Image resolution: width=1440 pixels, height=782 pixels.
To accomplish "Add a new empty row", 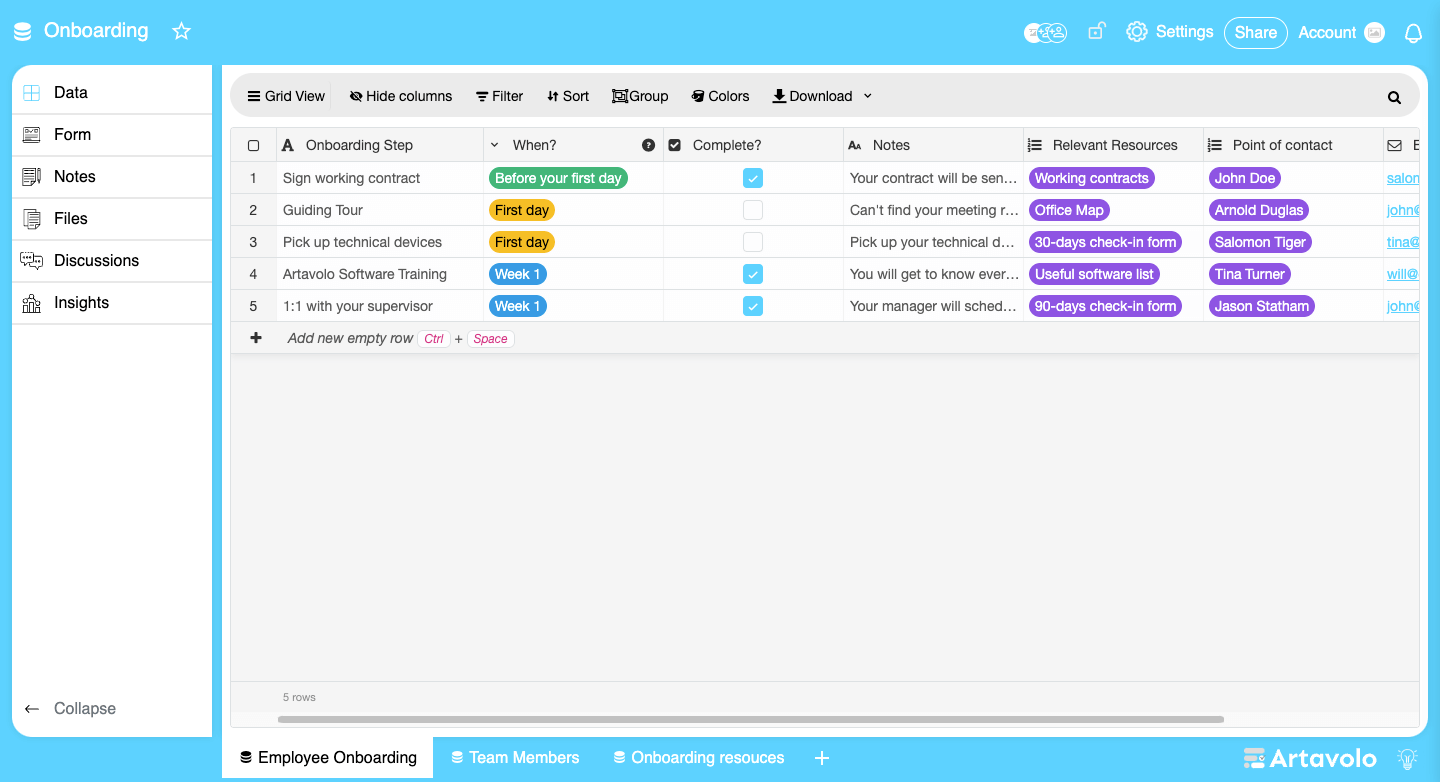I will pyautogui.click(x=350, y=338).
